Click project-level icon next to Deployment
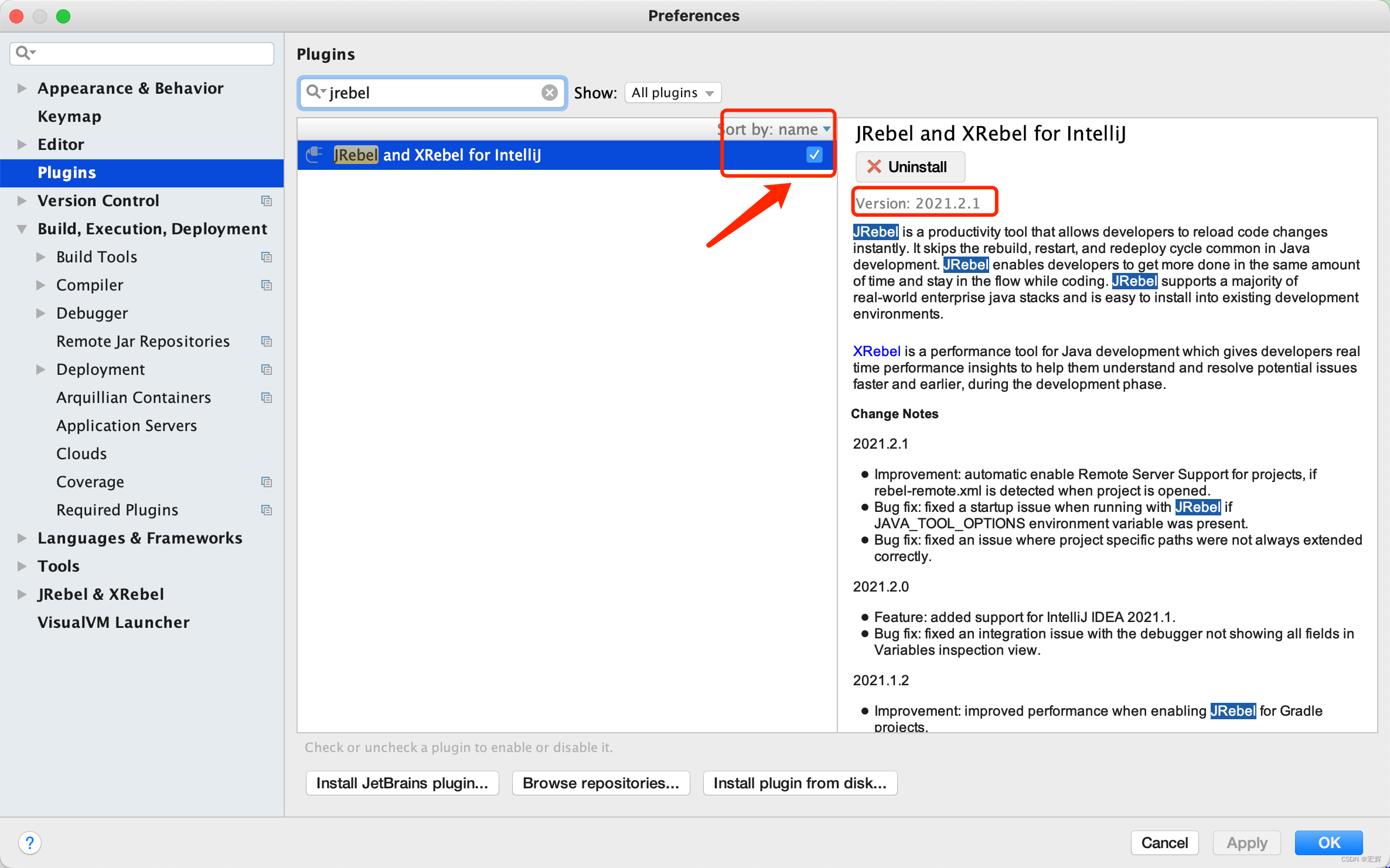 [x=267, y=370]
